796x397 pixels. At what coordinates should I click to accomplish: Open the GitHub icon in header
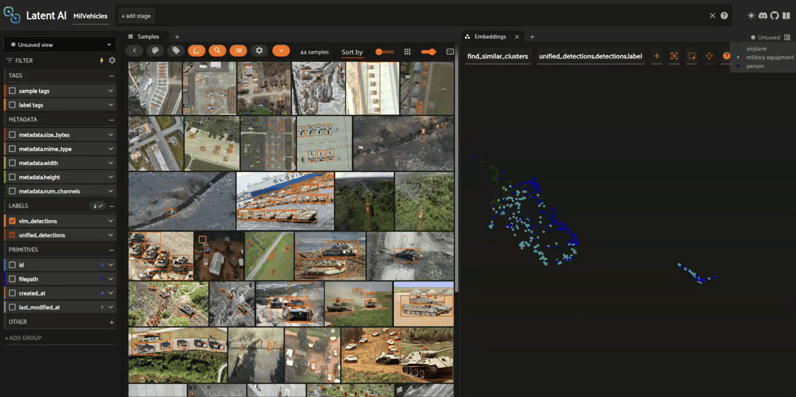(775, 16)
